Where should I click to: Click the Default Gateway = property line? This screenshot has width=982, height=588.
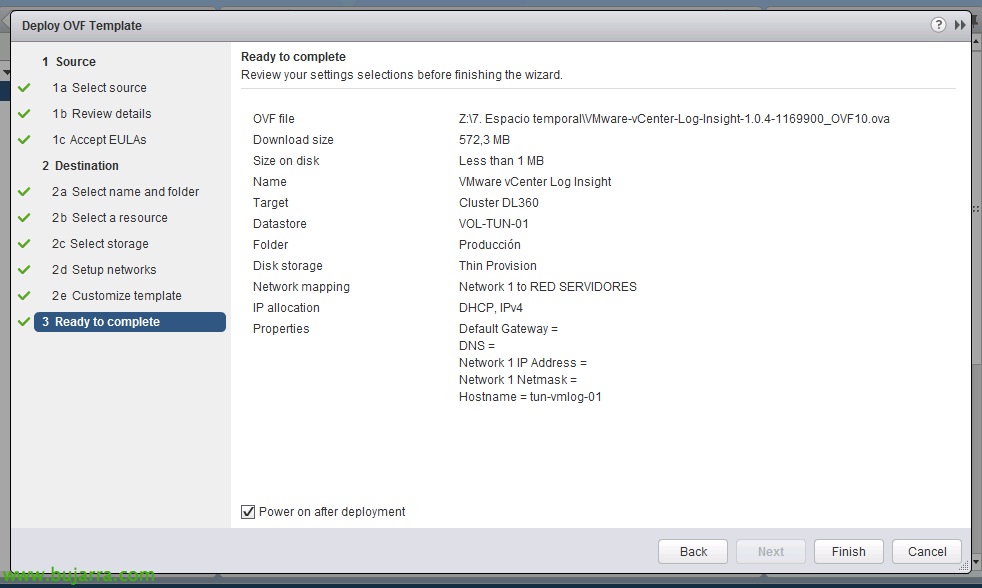tap(508, 329)
